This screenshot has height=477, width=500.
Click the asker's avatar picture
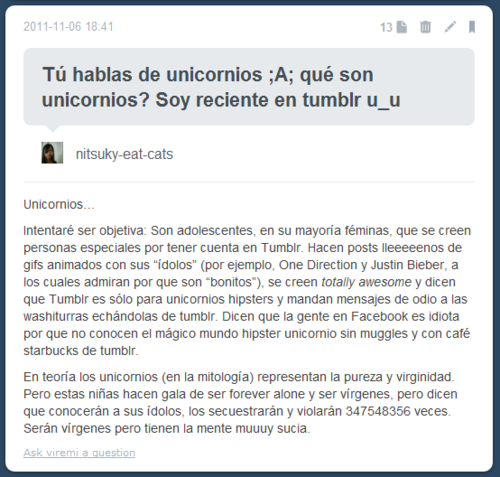(x=52, y=153)
